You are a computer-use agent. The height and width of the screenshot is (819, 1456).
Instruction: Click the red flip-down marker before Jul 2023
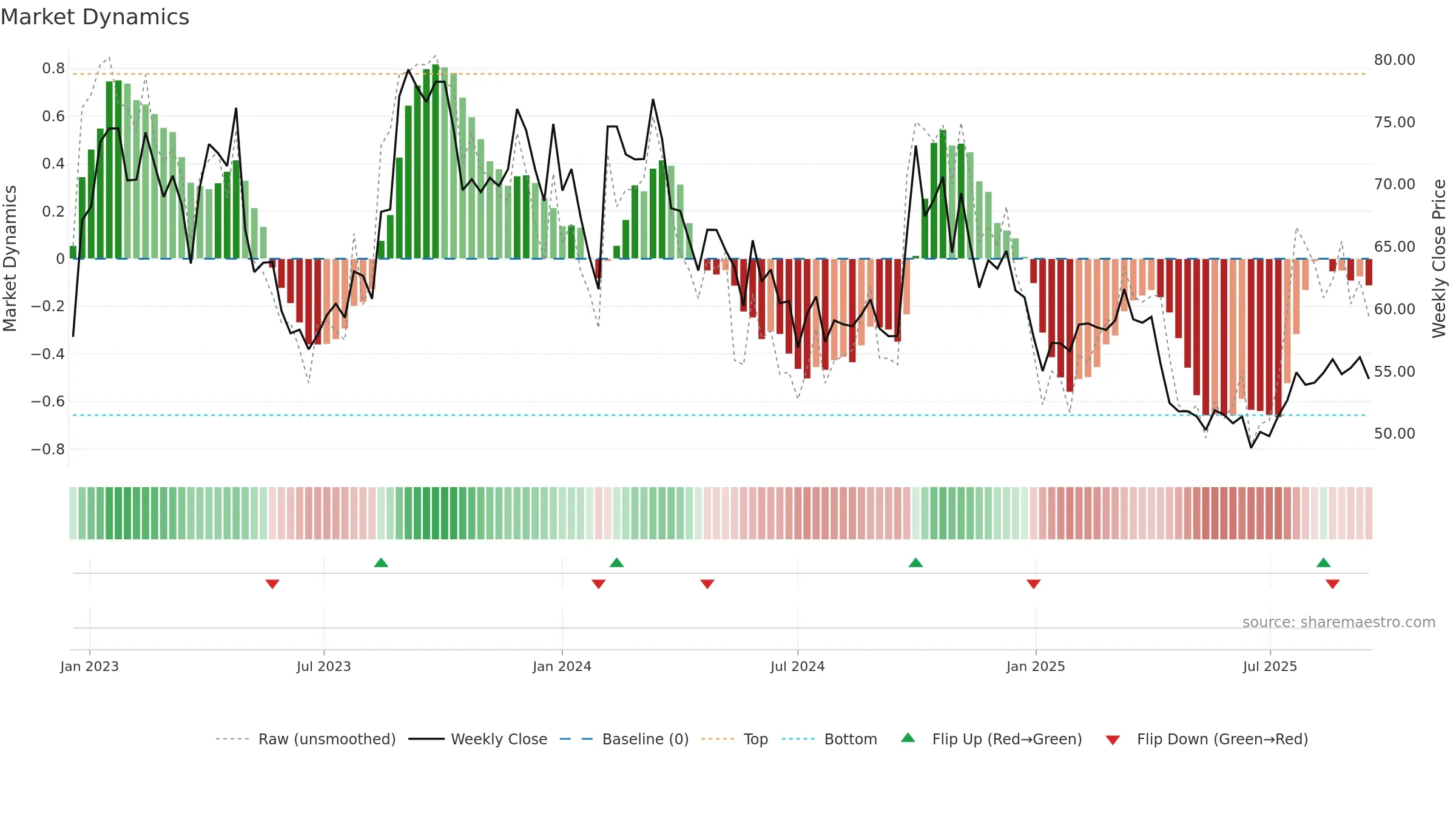click(272, 584)
